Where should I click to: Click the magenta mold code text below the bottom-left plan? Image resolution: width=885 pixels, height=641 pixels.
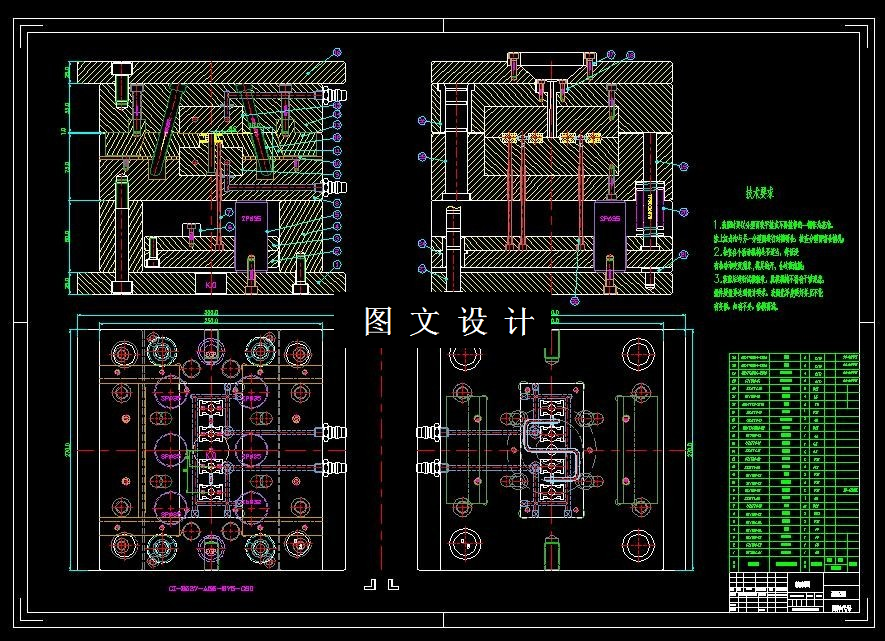[x=211, y=589]
